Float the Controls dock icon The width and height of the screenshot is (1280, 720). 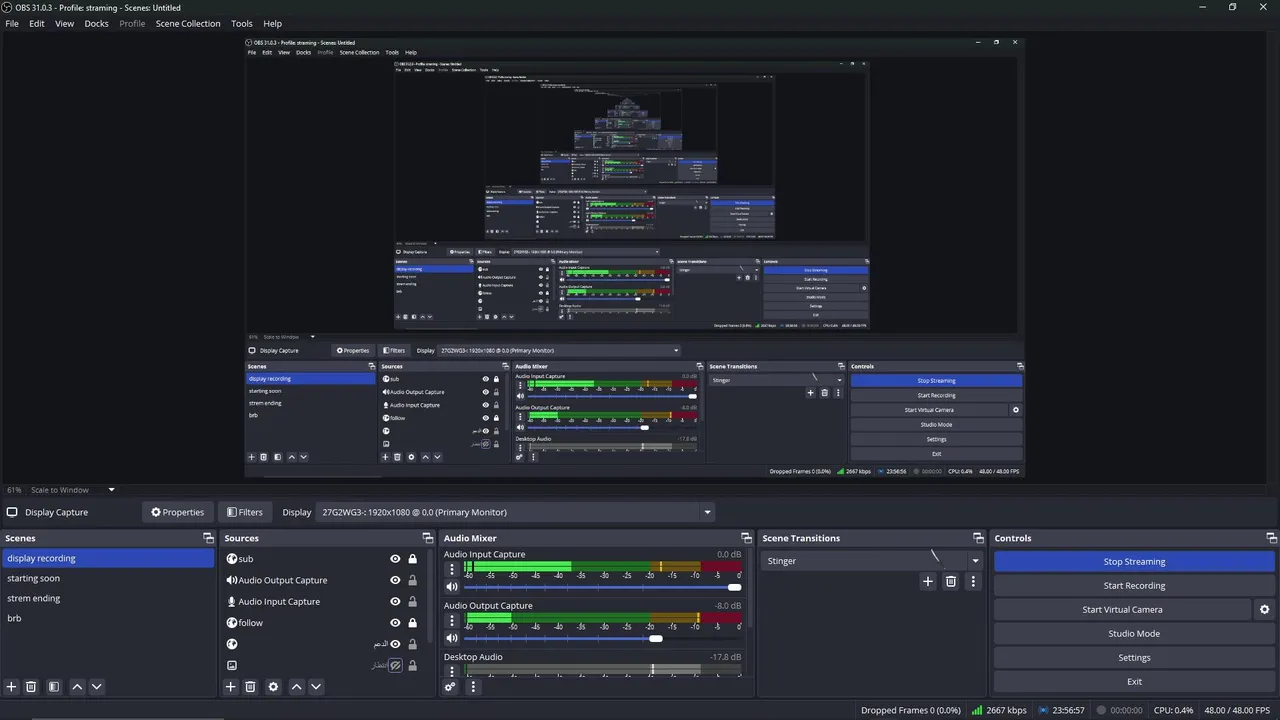coord(1271,538)
